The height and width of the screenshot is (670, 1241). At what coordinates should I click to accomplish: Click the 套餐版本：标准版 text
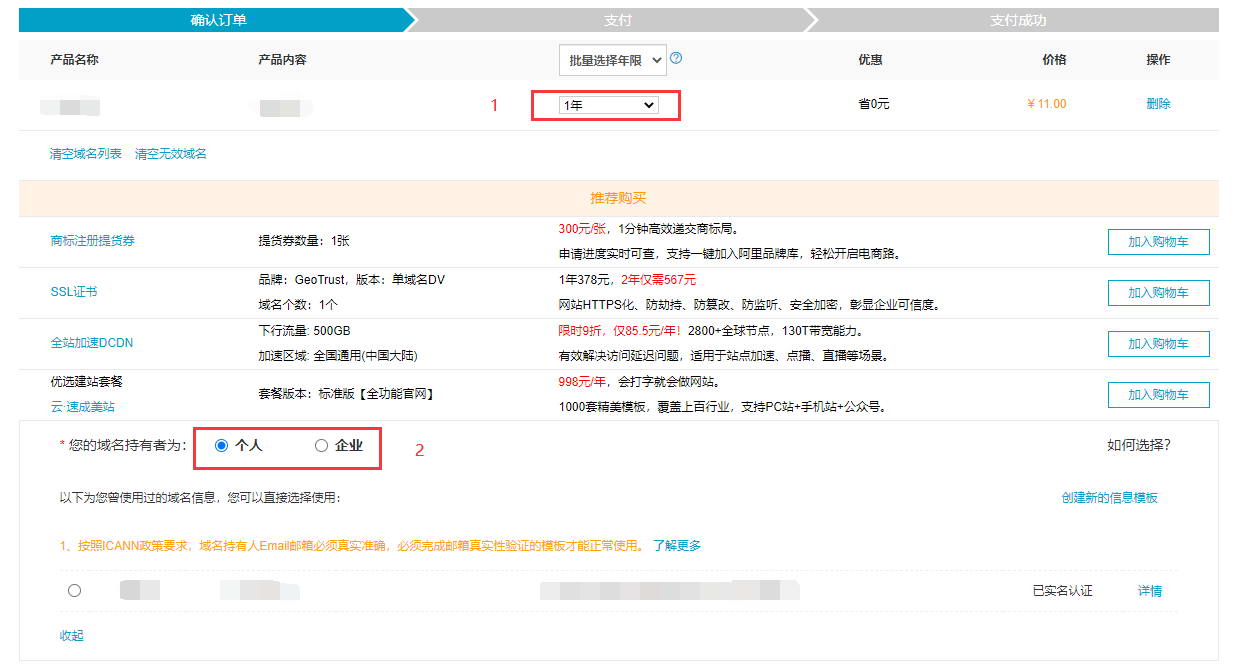point(346,394)
